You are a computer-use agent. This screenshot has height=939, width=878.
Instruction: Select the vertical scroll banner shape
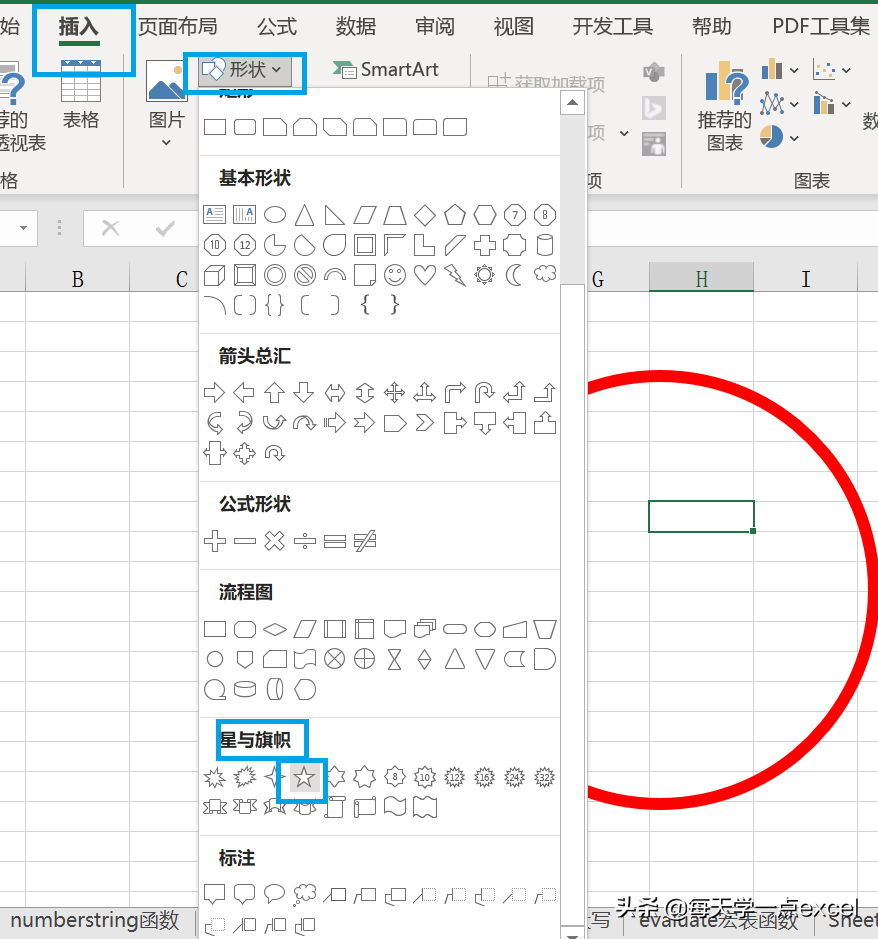335,807
